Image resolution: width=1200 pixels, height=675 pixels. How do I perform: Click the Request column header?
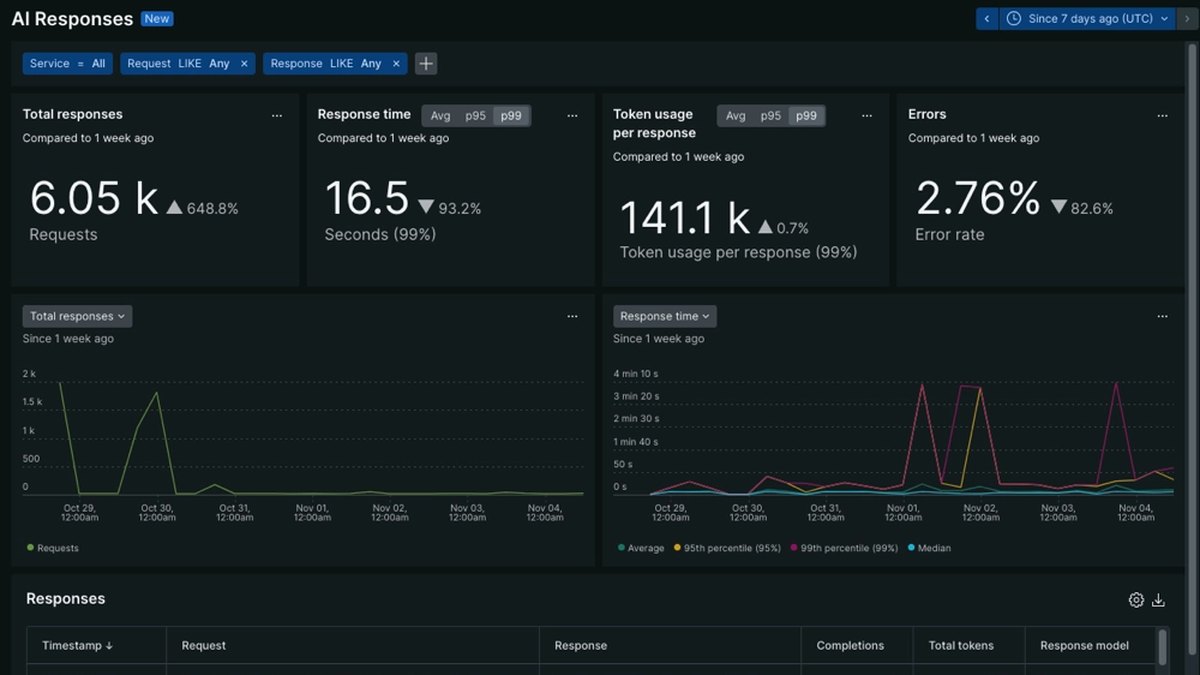coord(353,646)
